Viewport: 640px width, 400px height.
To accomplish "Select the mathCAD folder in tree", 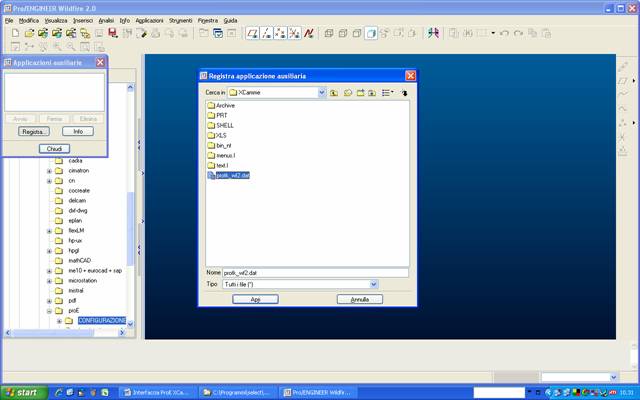I will pyautogui.click(x=80, y=260).
